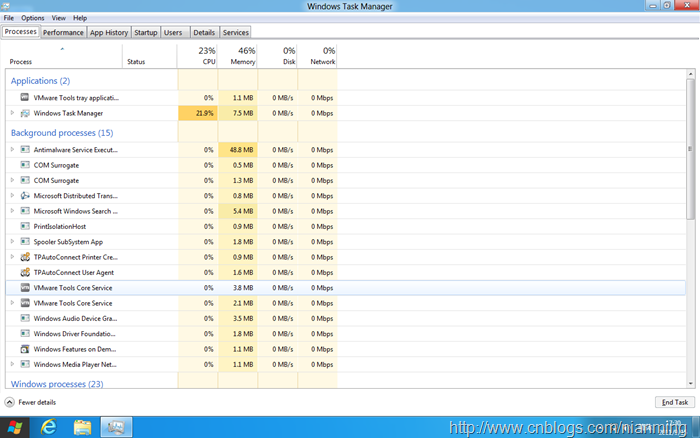Screen dimensions: 700x438
Task: Click the VMware Tools tray application icon
Action: pyautogui.click(x=25, y=97)
